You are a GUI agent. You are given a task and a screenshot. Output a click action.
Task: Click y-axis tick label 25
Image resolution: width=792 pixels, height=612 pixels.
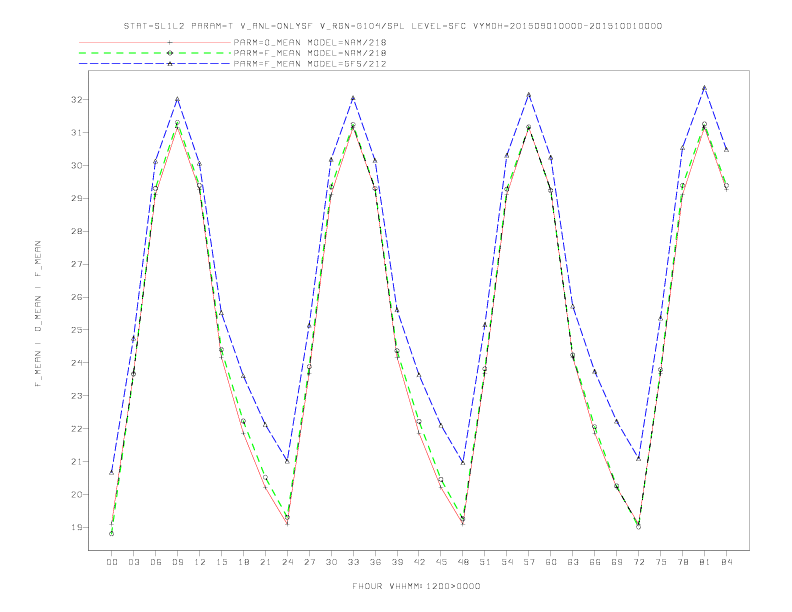(76, 330)
